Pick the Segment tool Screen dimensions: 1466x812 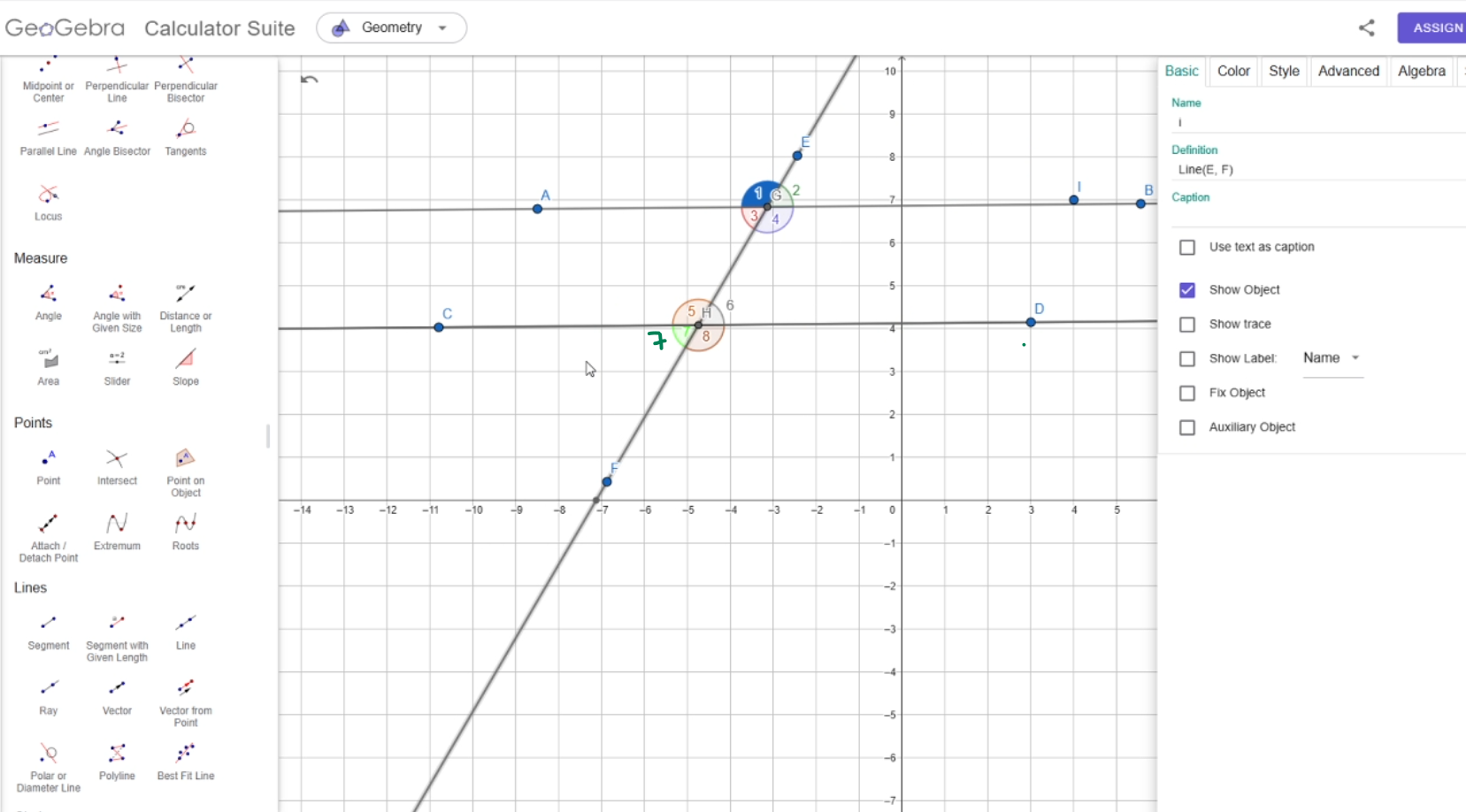click(48, 632)
